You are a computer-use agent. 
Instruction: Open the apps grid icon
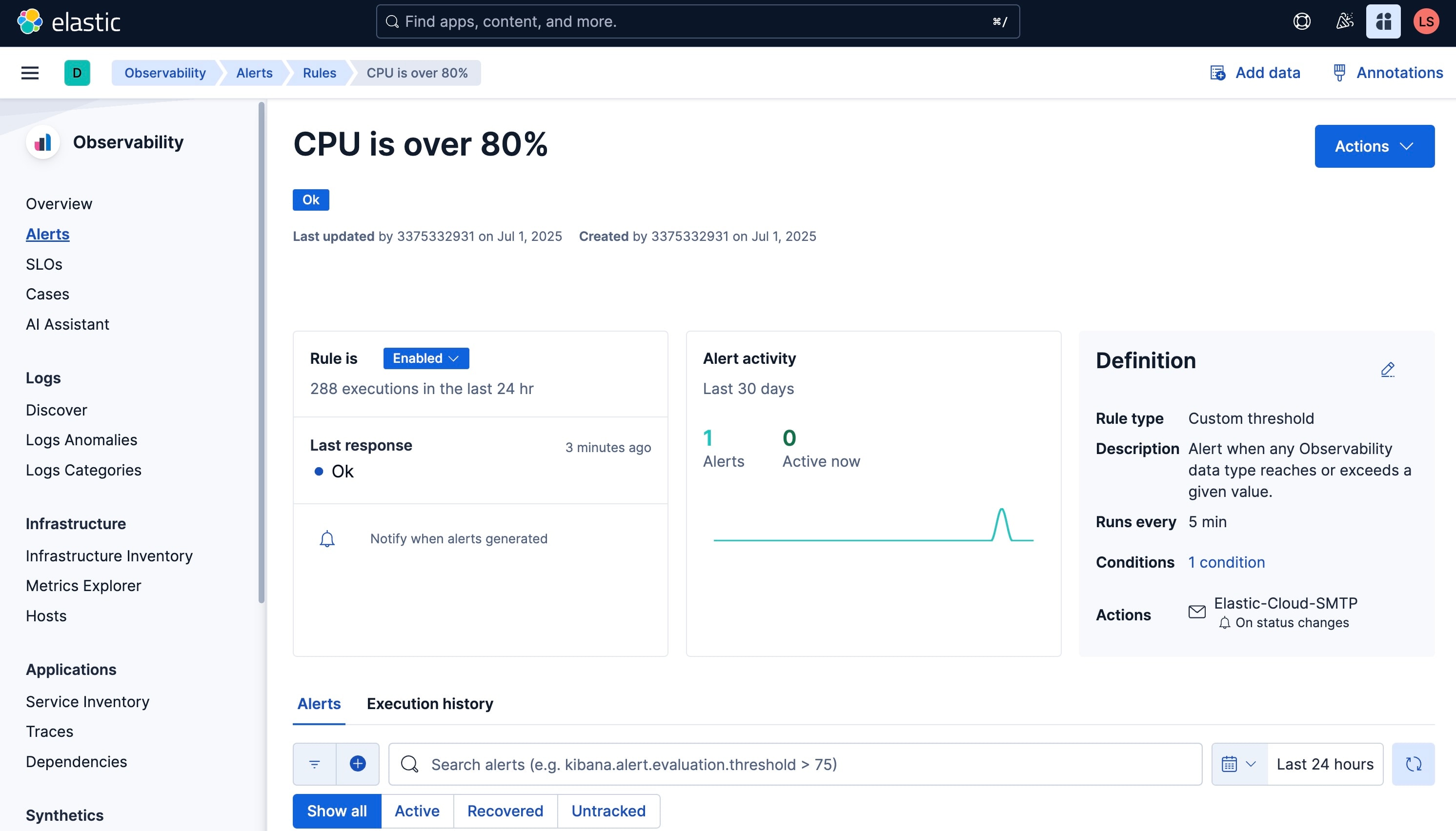click(x=1383, y=21)
